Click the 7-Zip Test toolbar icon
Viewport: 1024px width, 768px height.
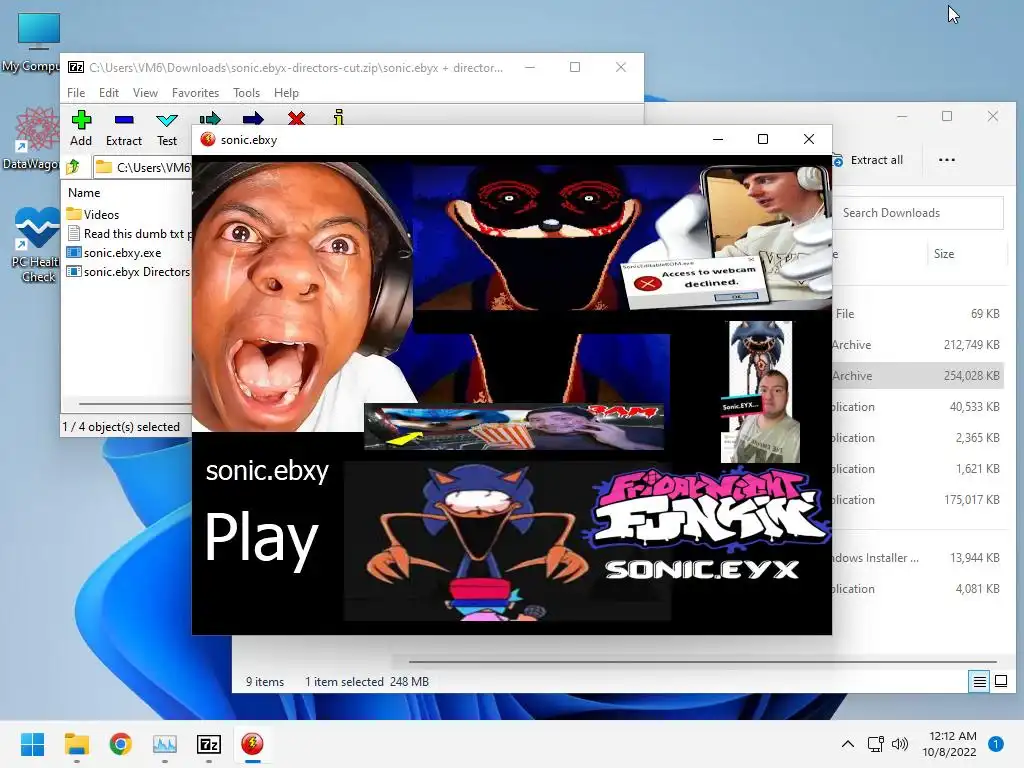(167, 120)
